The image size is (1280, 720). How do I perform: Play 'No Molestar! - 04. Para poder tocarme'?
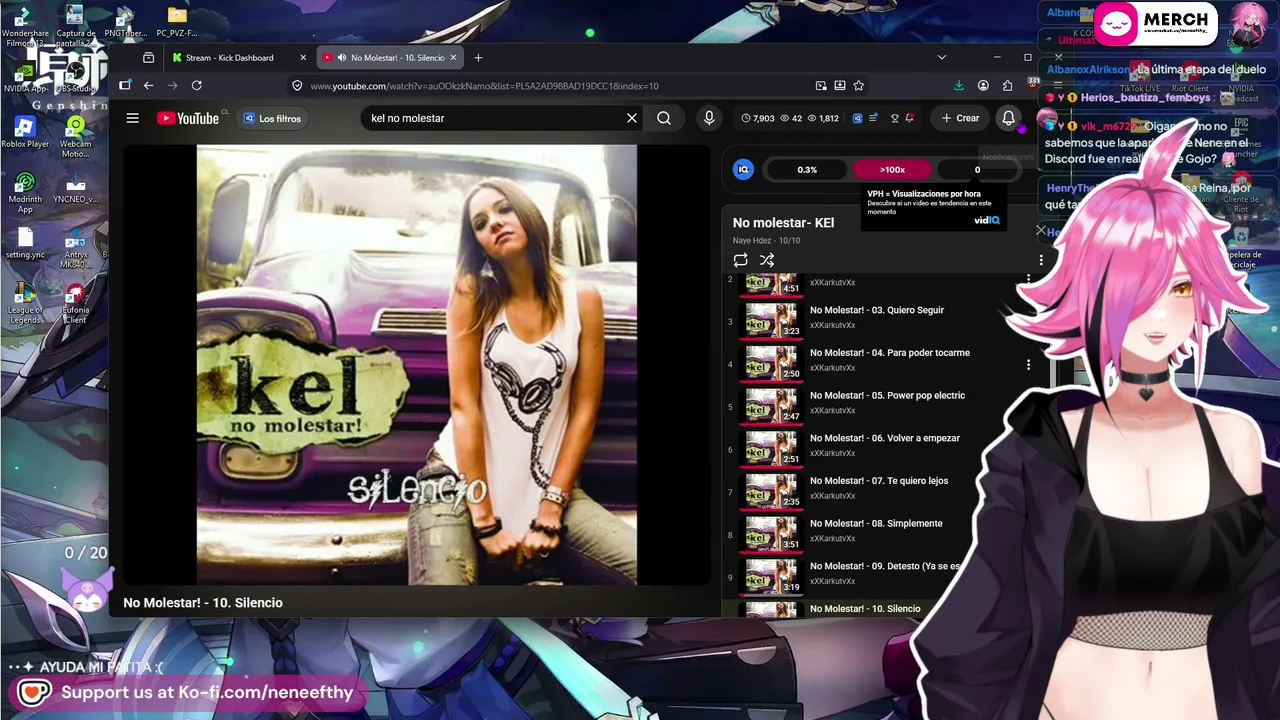890,353
